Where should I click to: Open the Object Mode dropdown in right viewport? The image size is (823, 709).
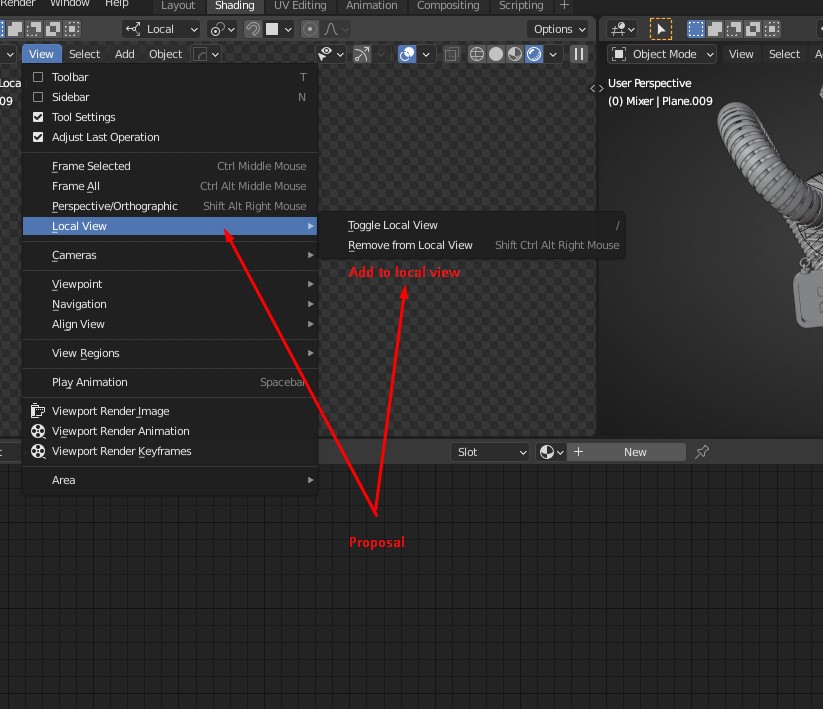662,54
